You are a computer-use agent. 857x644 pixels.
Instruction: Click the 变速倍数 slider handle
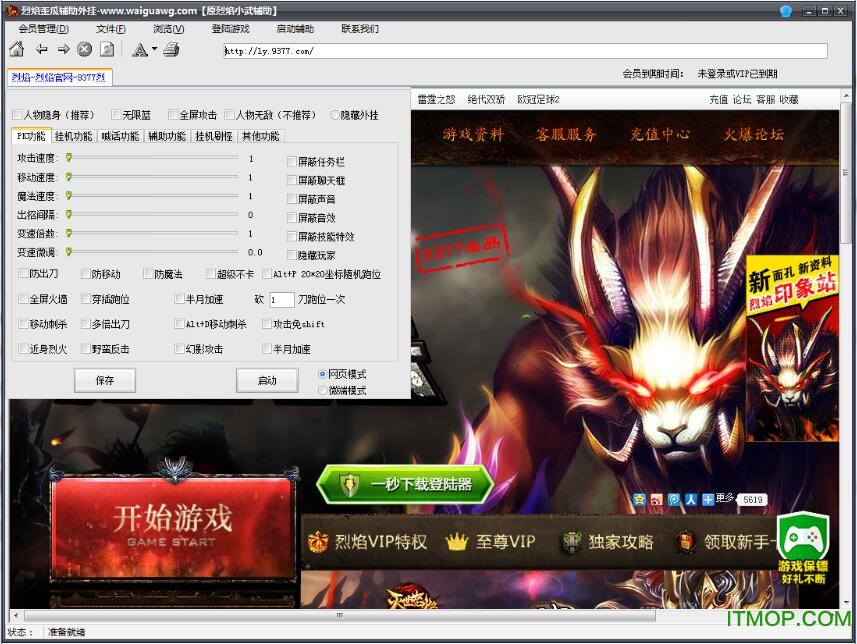coord(69,233)
